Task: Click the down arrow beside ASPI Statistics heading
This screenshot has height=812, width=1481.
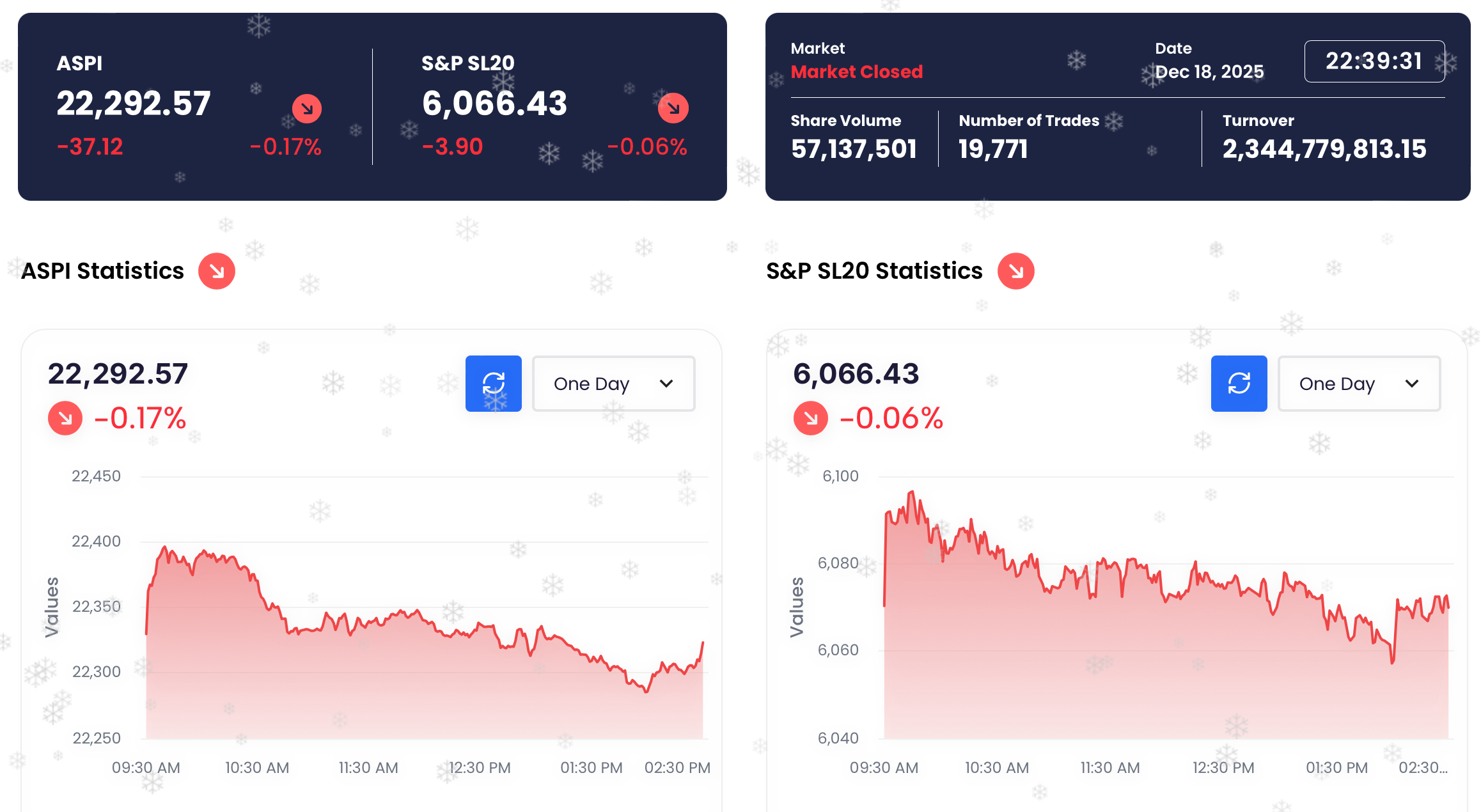Action: 217,271
